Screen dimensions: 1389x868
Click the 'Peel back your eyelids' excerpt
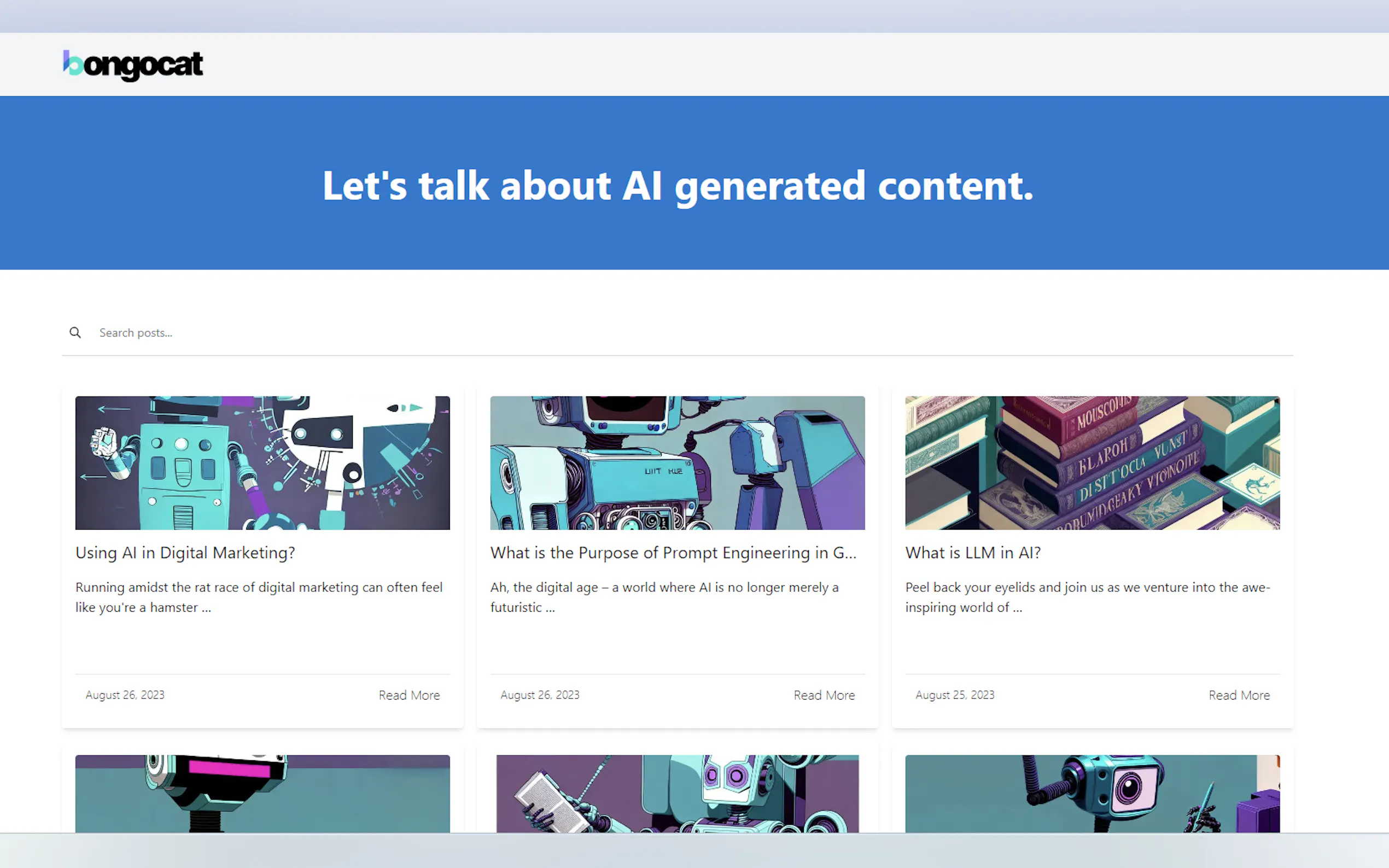tap(1087, 597)
